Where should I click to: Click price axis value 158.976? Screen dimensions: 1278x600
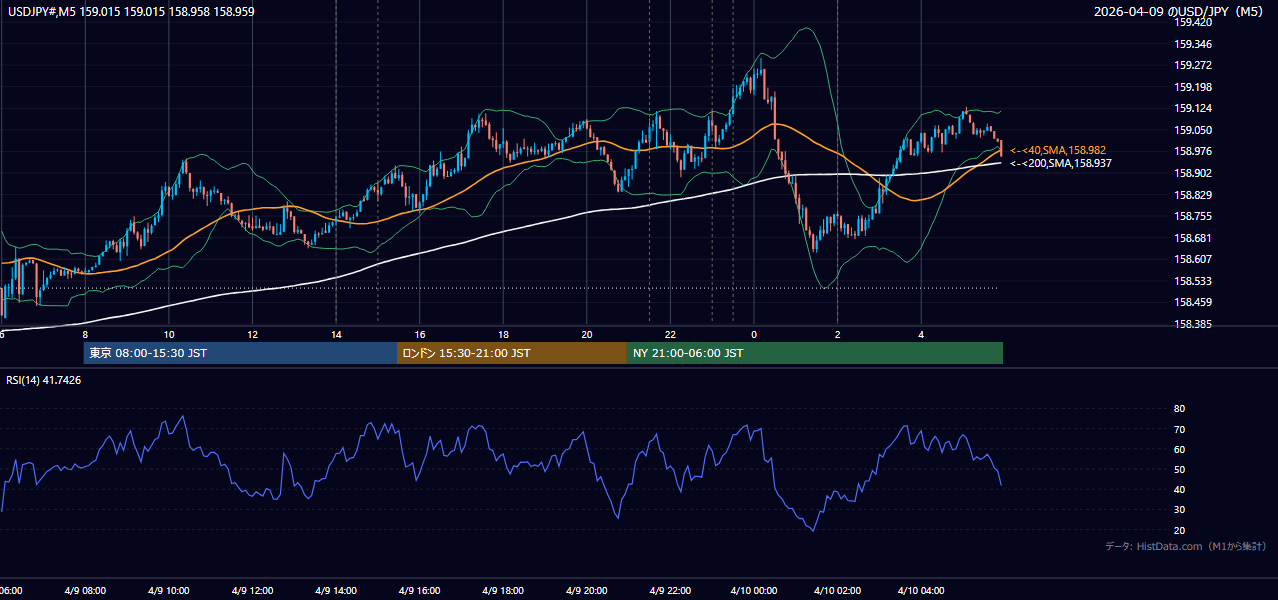pyautogui.click(x=1194, y=151)
